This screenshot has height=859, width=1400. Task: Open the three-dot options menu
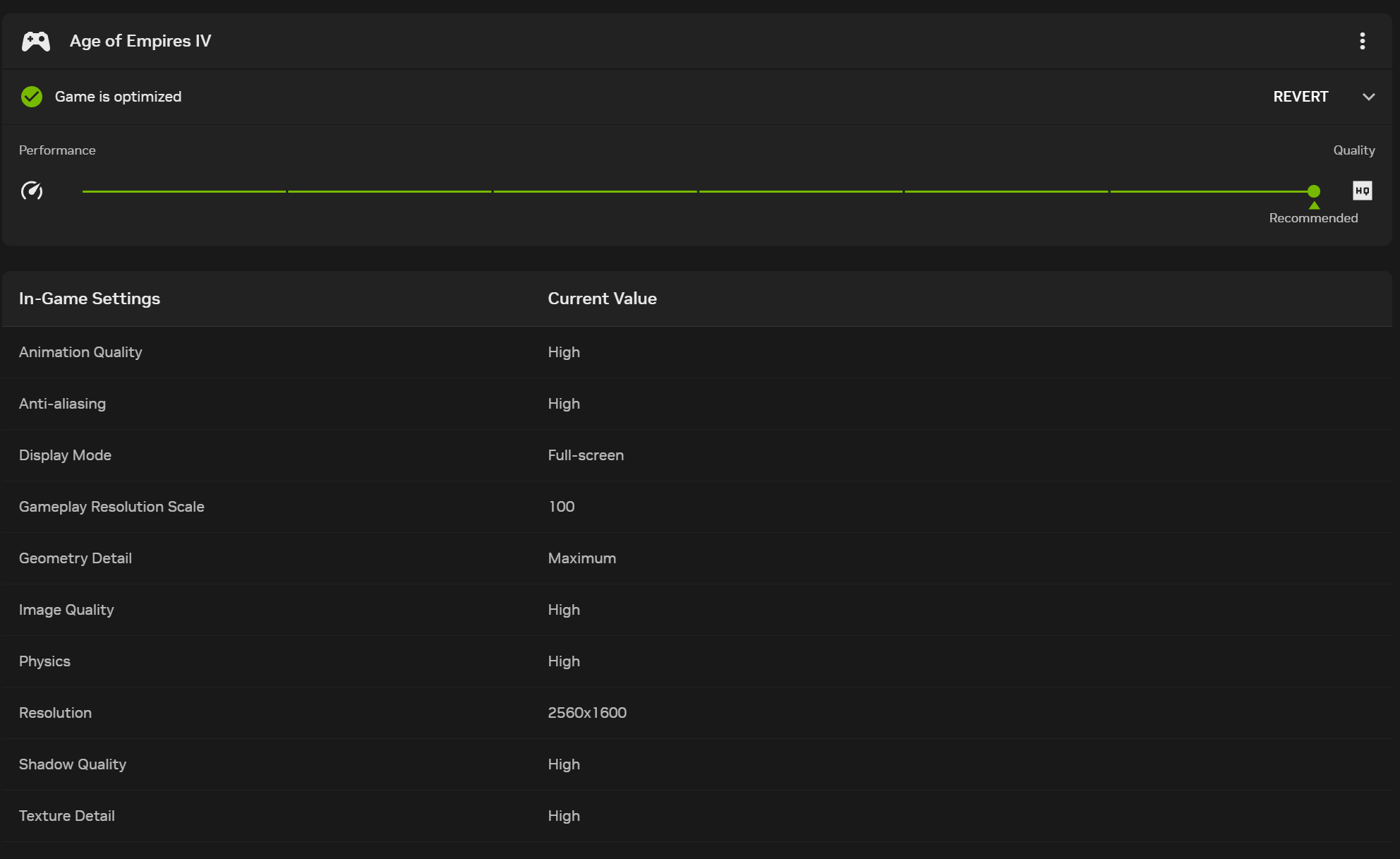pyautogui.click(x=1362, y=42)
